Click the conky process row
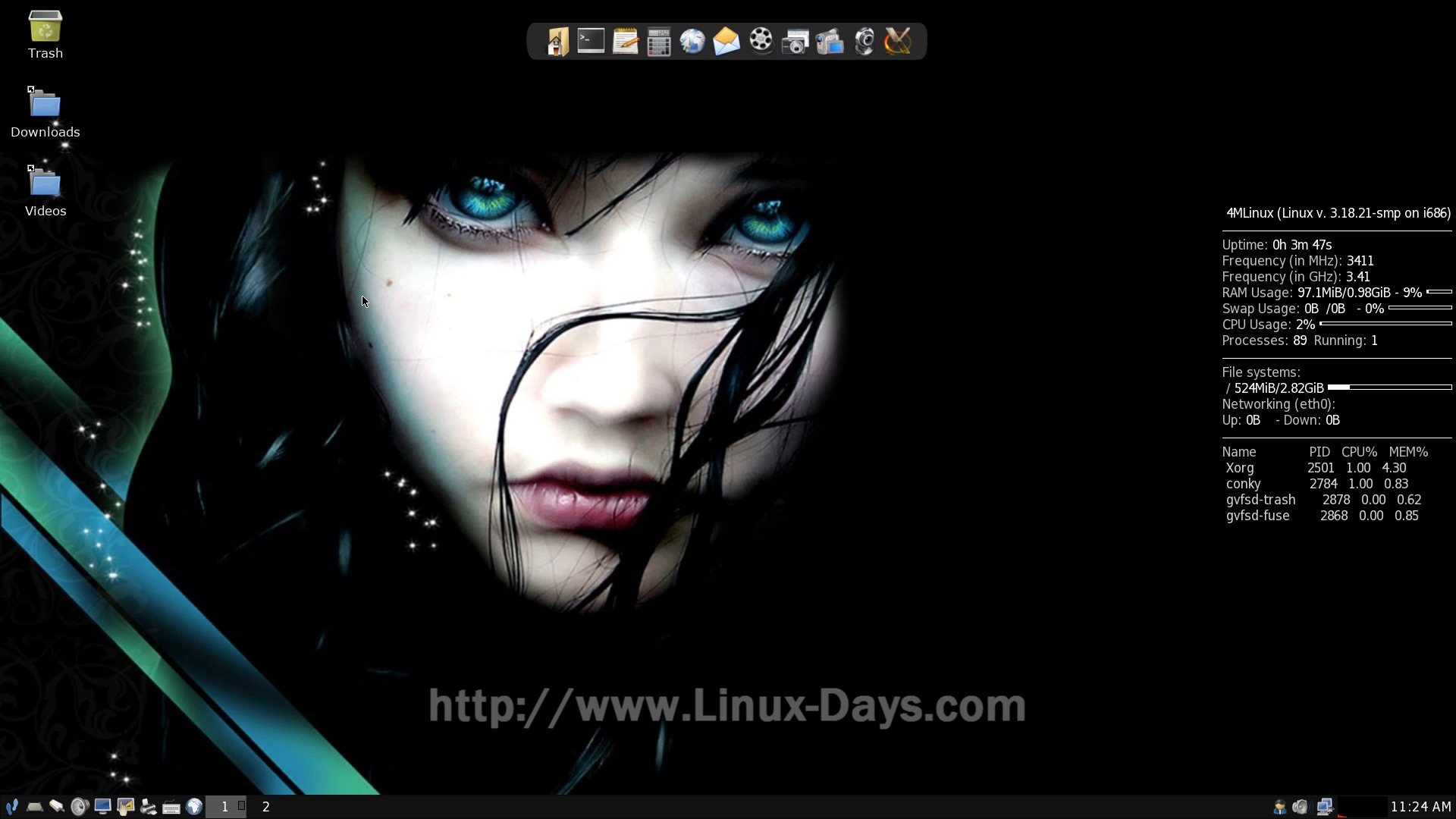 [x=1317, y=484]
